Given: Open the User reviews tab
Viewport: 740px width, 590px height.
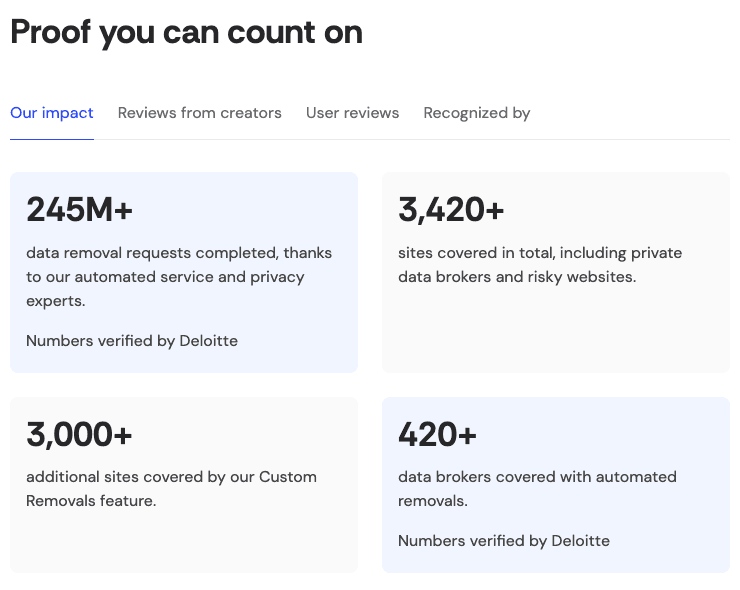Looking at the screenshot, I should (353, 113).
